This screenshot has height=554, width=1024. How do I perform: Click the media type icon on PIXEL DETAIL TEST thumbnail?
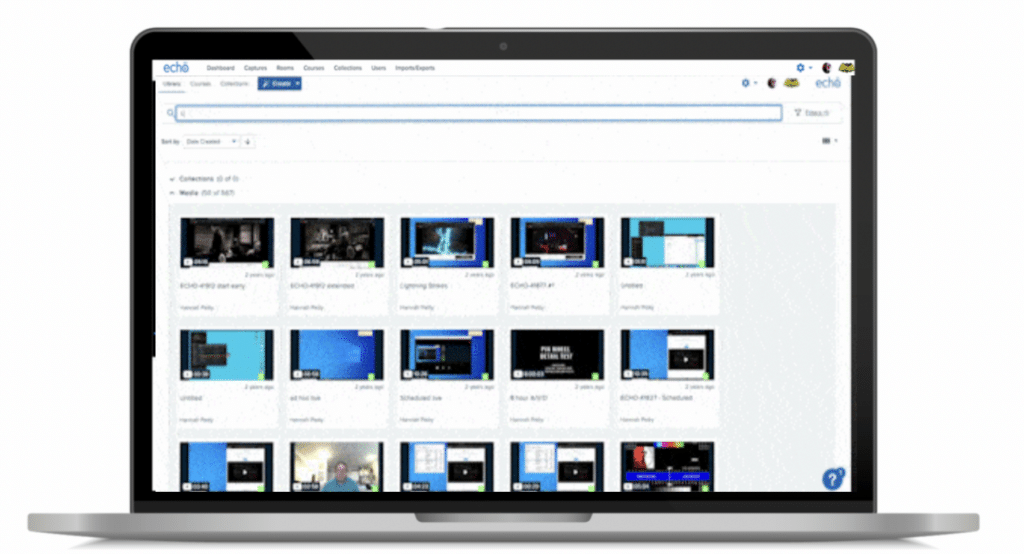point(519,374)
